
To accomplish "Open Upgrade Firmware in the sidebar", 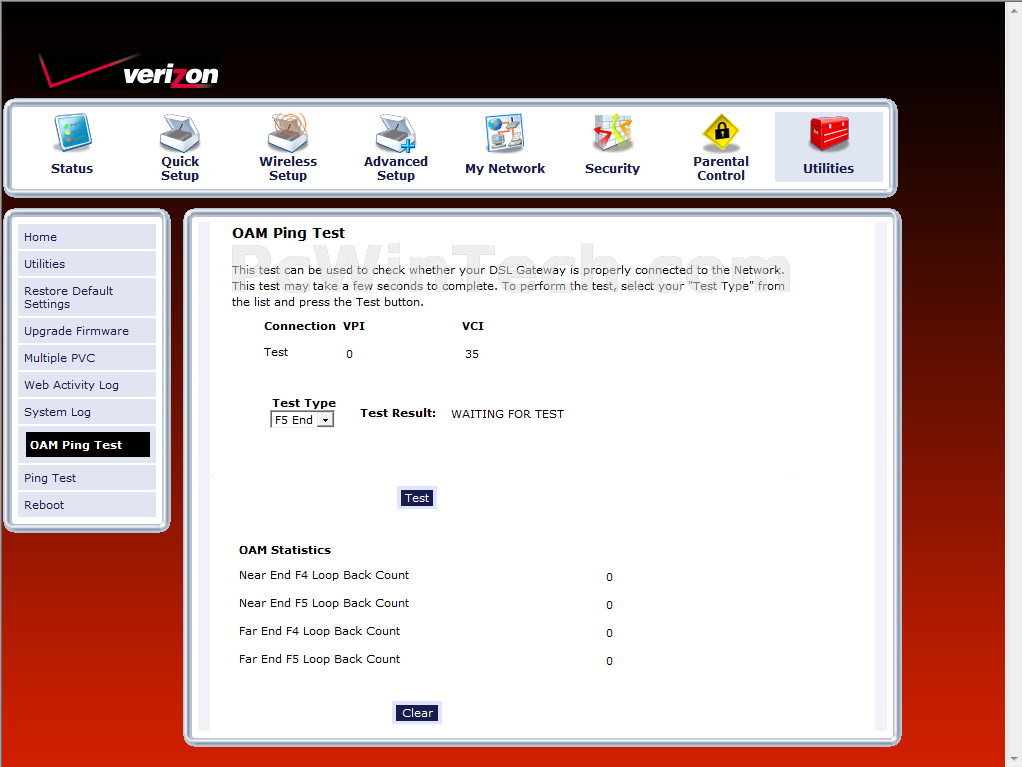I will pos(87,331).
